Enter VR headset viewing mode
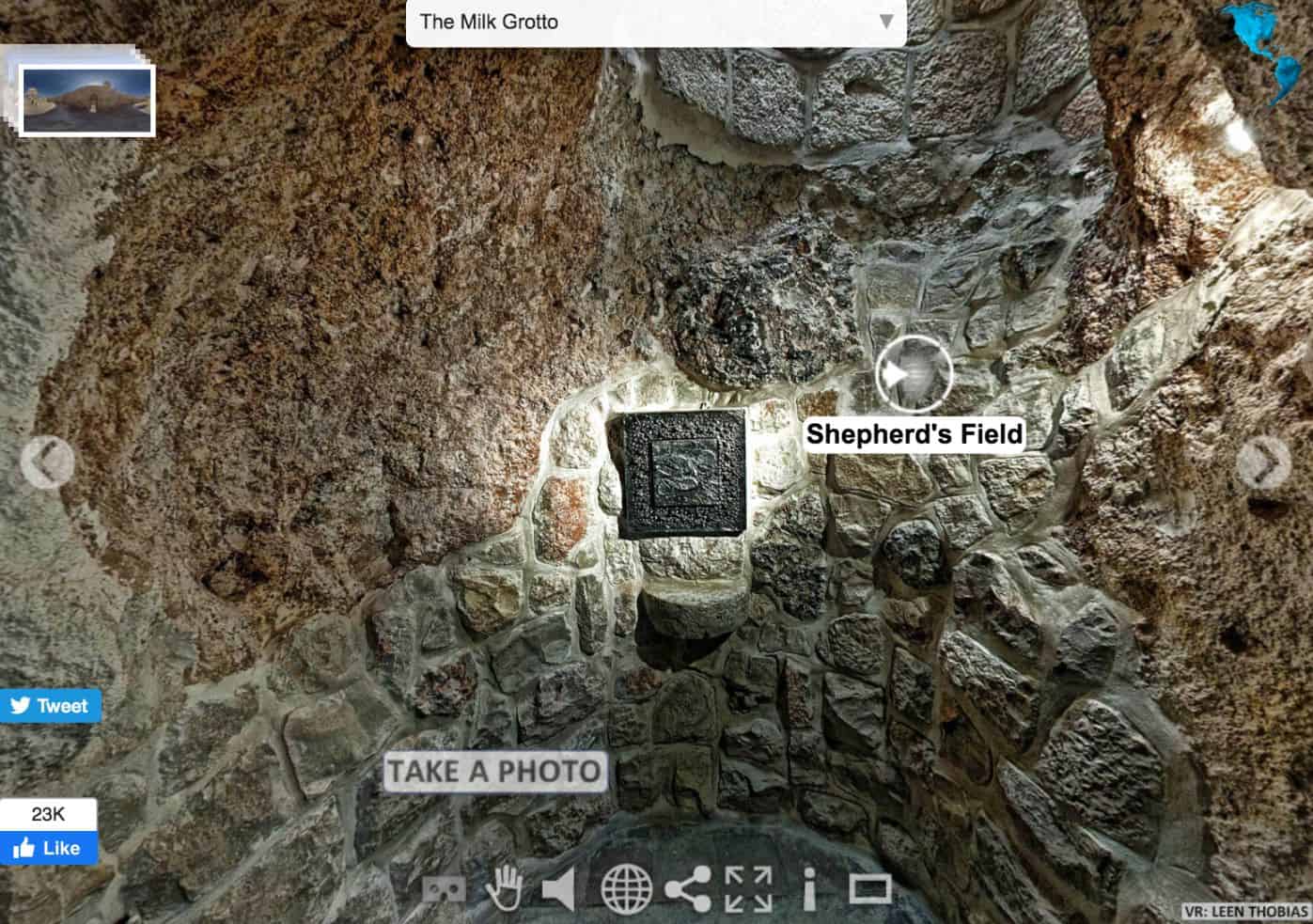This screenshot has height=924, width=1313. point(444,889)
